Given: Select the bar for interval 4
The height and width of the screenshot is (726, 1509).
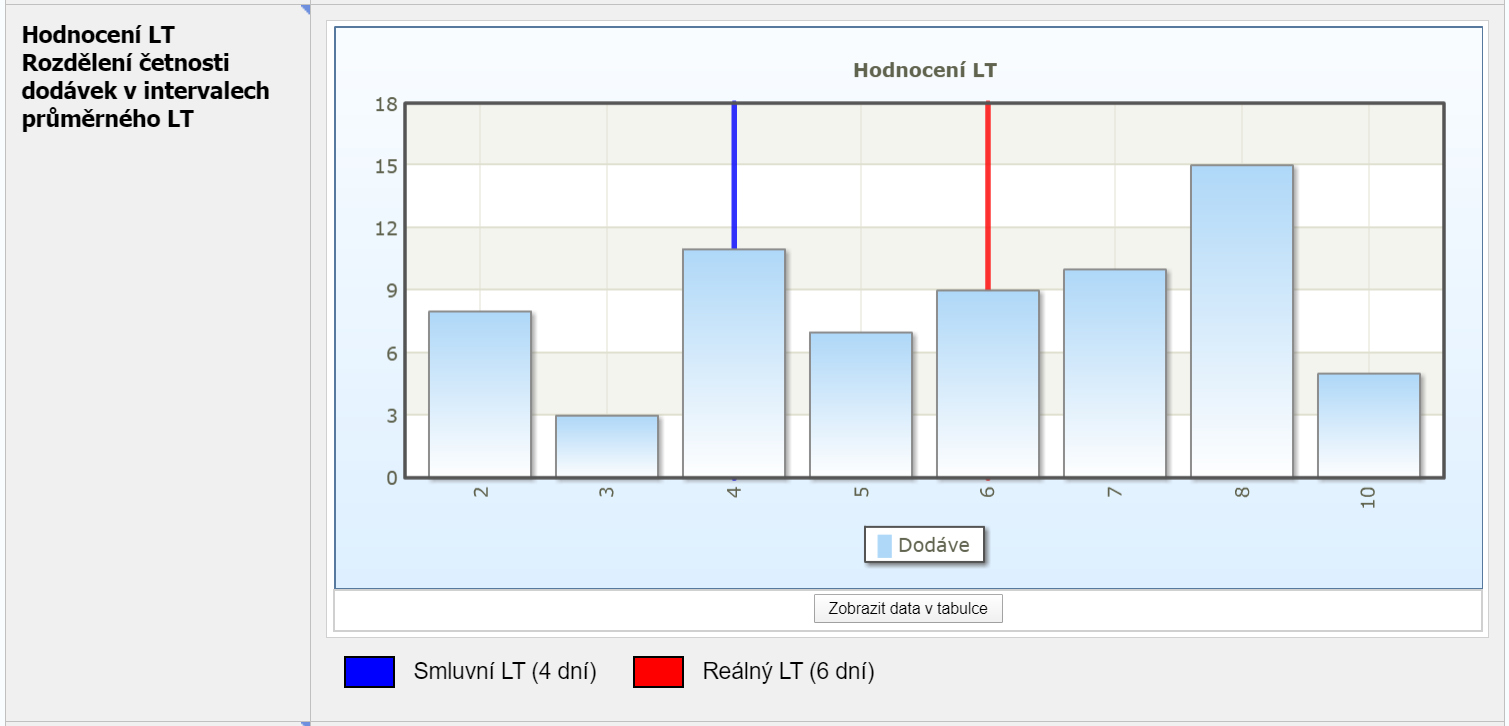Looking at the screenshot, I should pyautogui.click(x=734, y=363).
